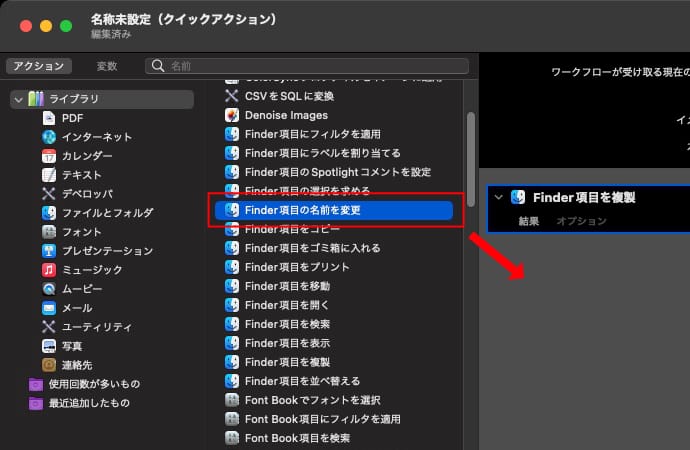This screenshot has height=450, width=690.
Task: Open the 結果 section of the action
Action: pyautogui.click(x=530, y=220)
